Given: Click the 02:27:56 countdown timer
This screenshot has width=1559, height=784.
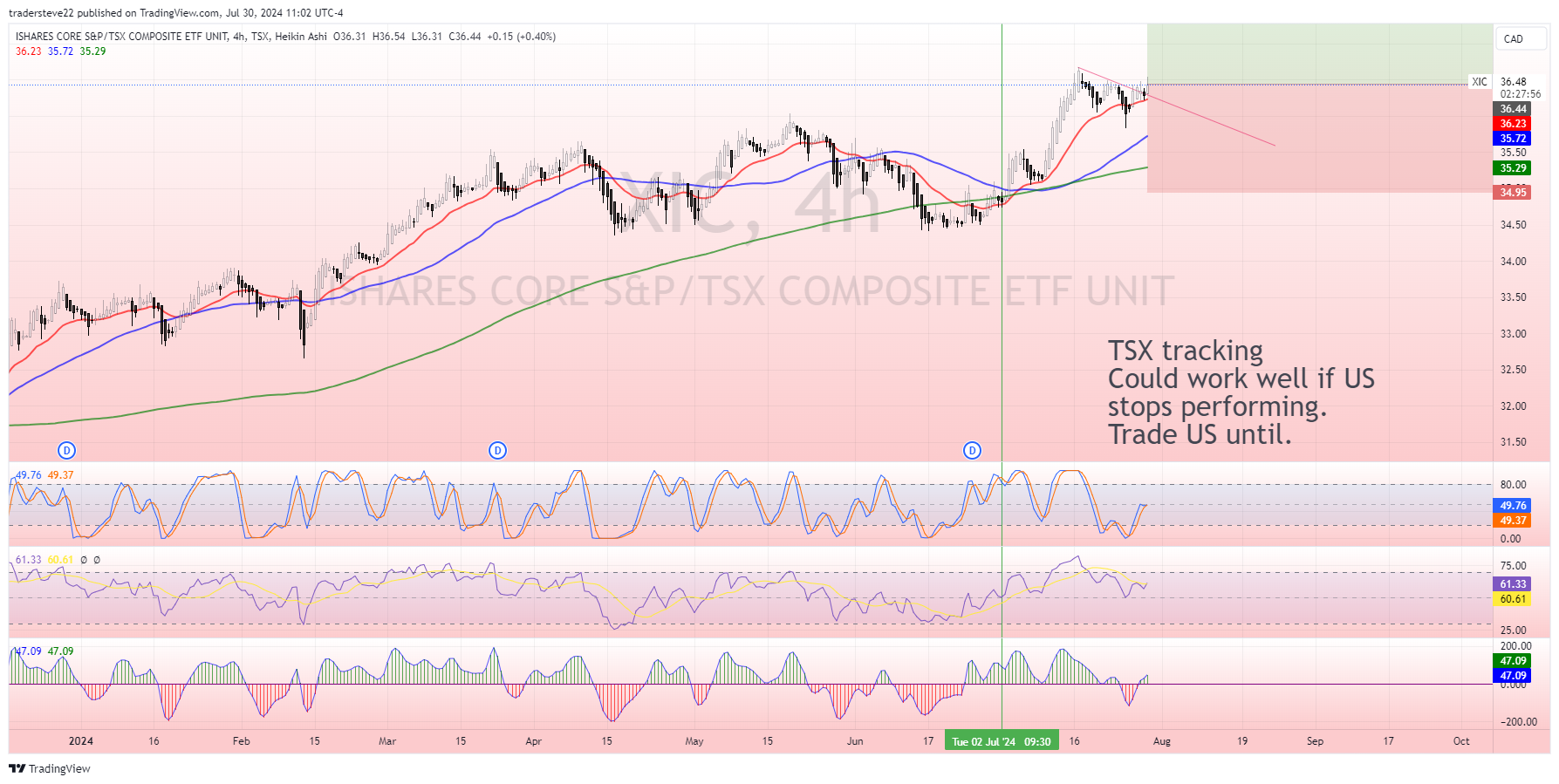Looking at the screenshot, I should click(x=1521, y=94).
